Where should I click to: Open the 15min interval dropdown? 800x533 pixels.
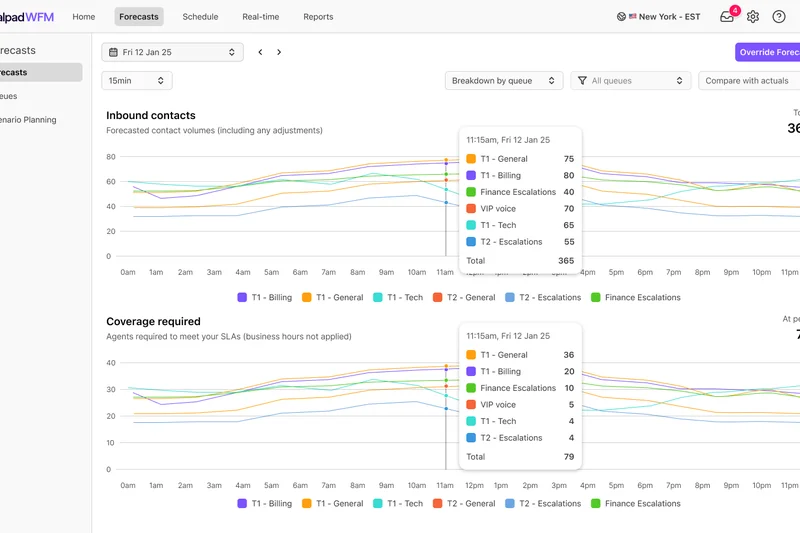point(137,81)
